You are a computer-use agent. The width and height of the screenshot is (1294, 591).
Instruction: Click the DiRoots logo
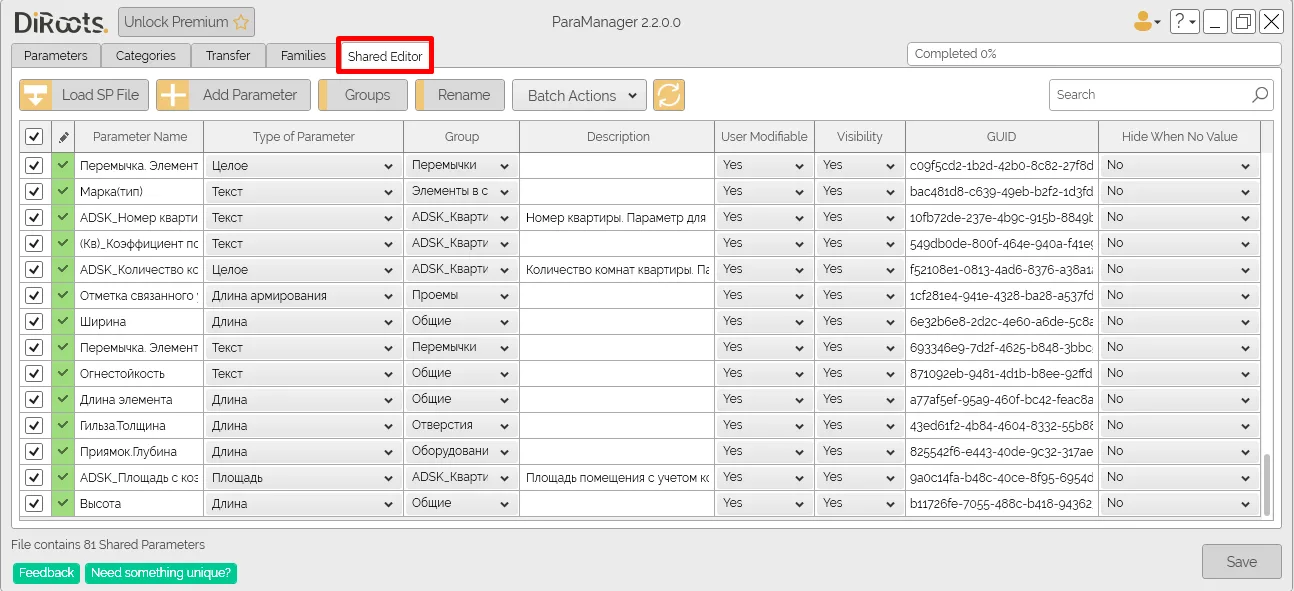(x=60, y=22)
